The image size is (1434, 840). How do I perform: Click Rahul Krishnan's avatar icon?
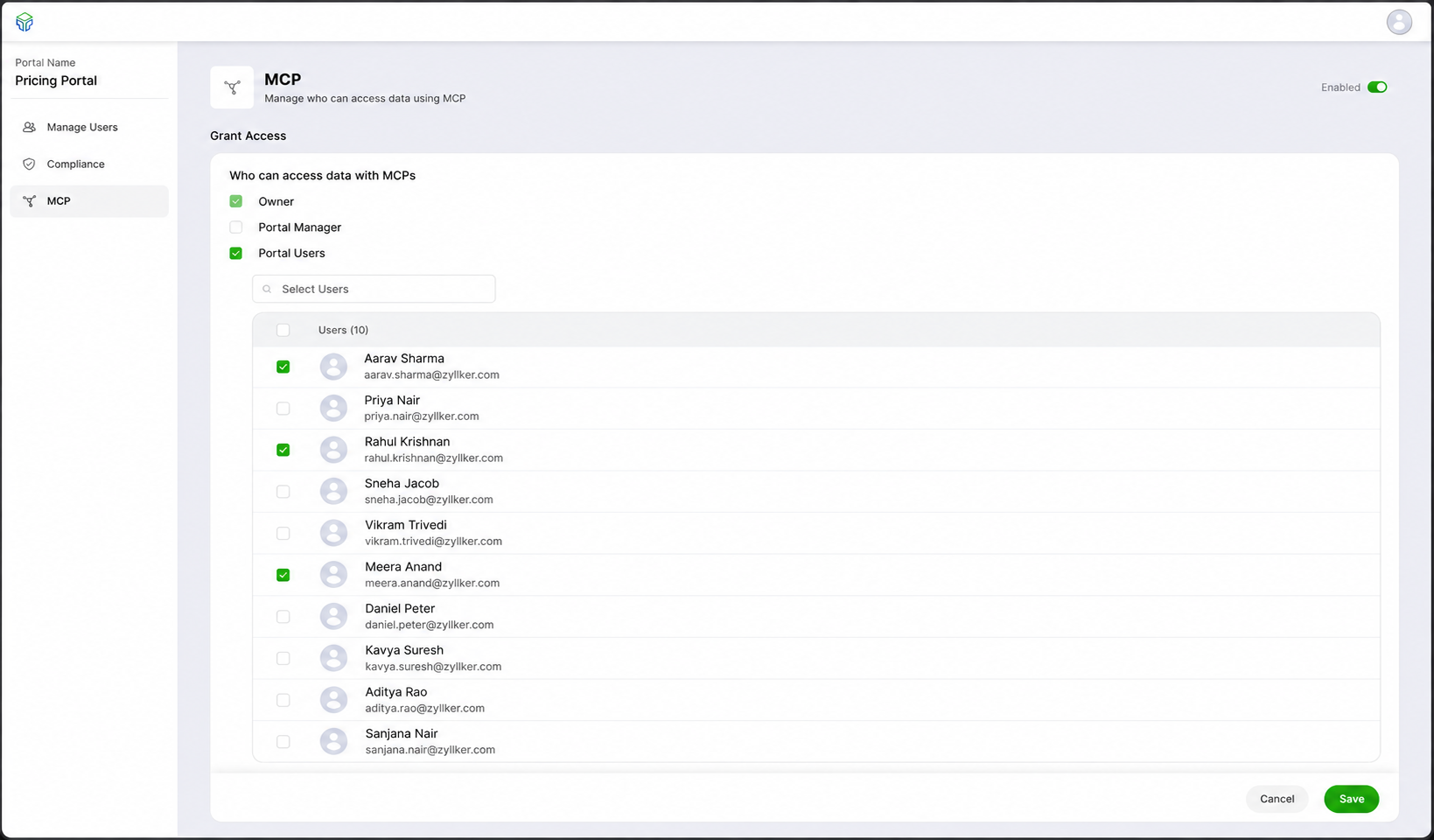[333, 450]
